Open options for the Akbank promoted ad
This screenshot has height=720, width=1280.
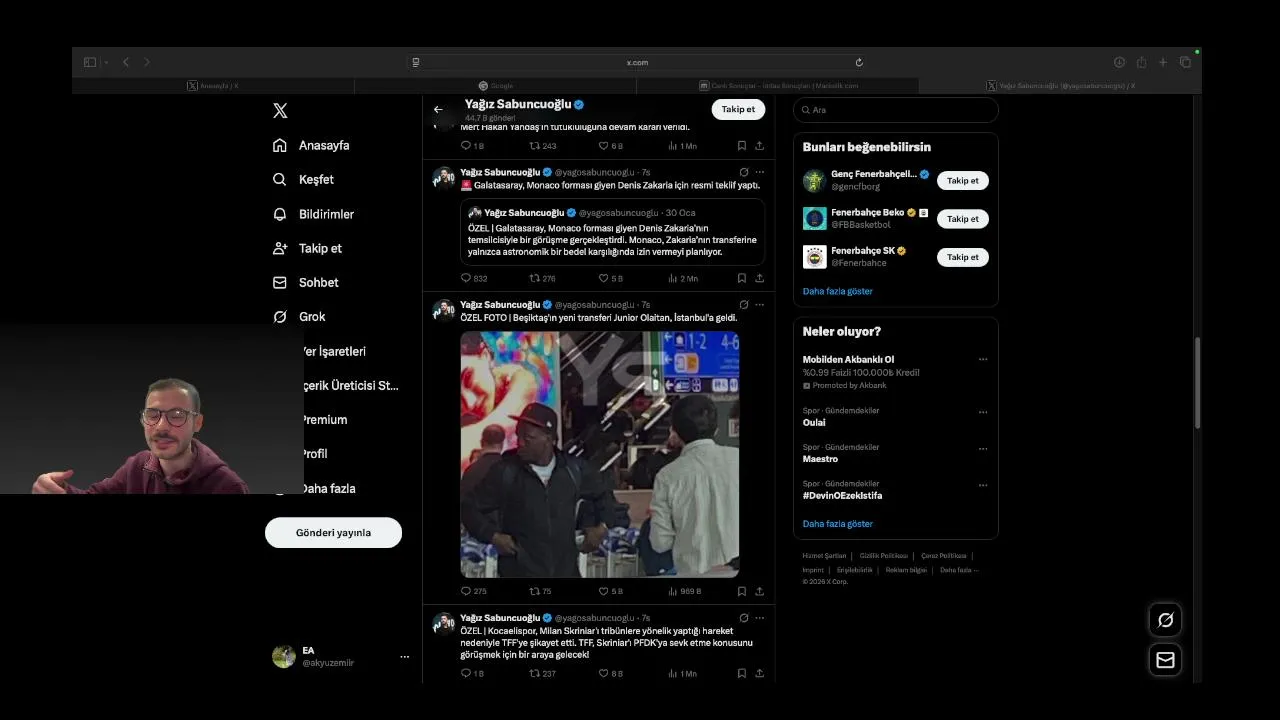[x=983, y=360]
